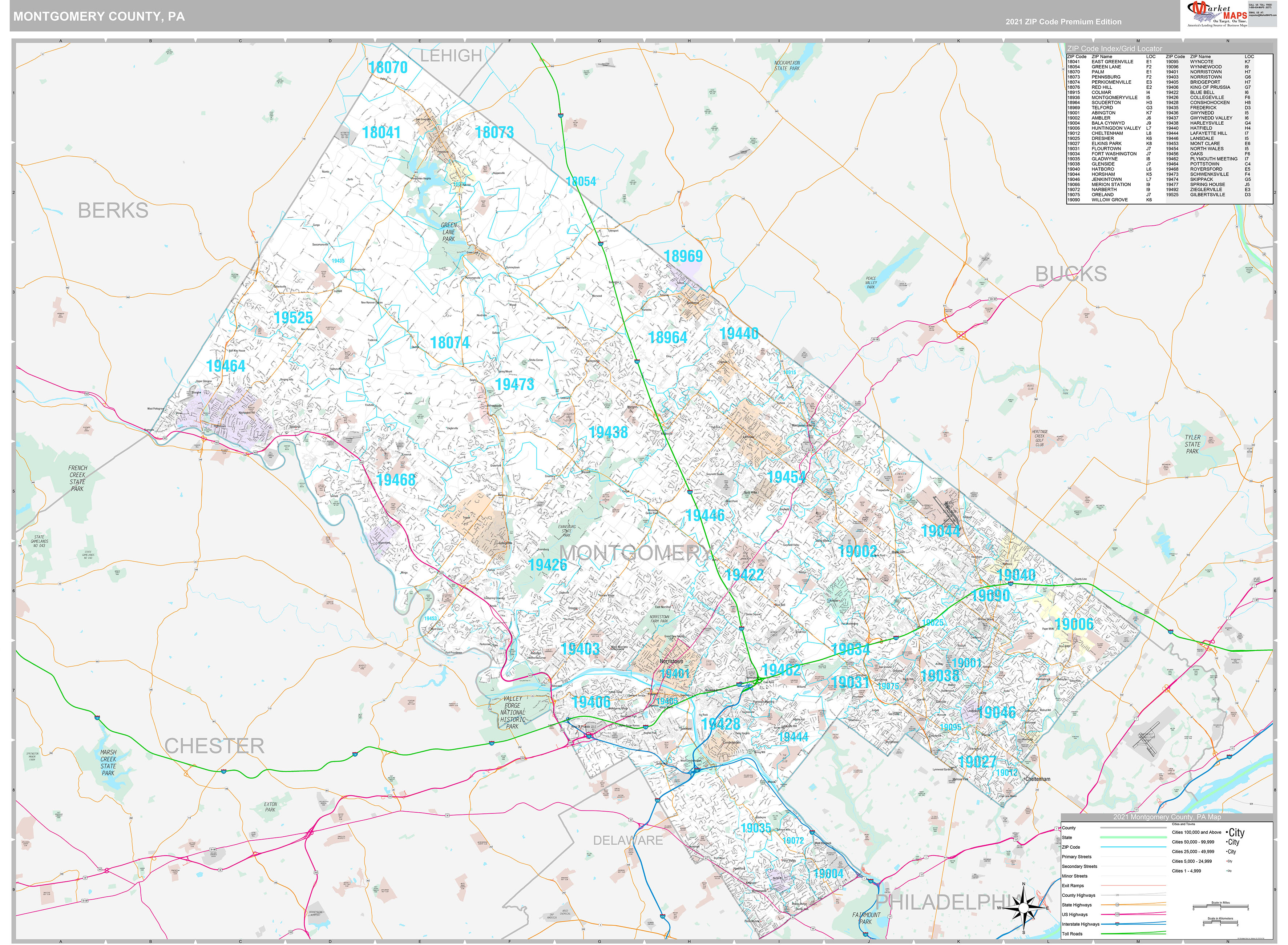Click the Nockamixon State Park label
This screenshot has height=945, width=1288.
tap(787, 66)
